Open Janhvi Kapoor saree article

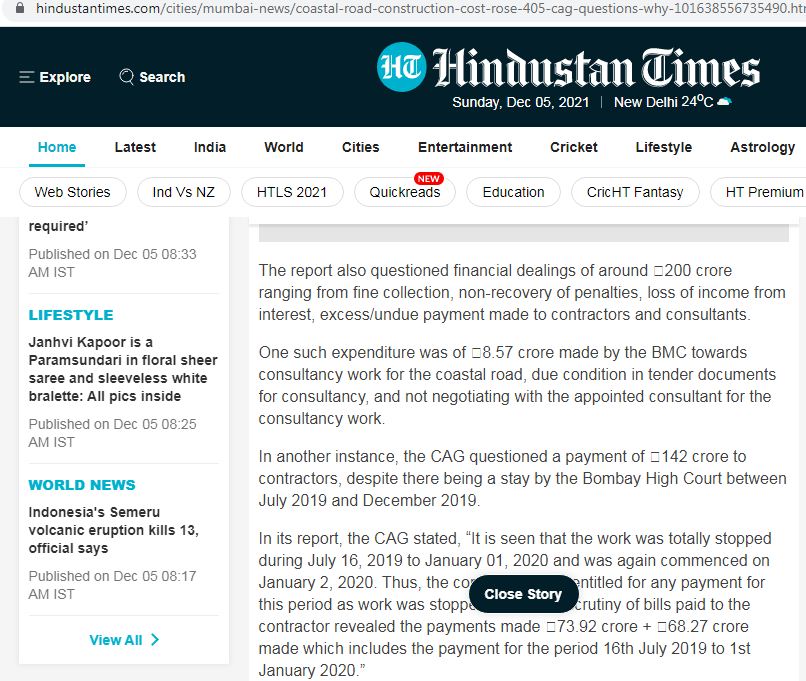(123, 369)
